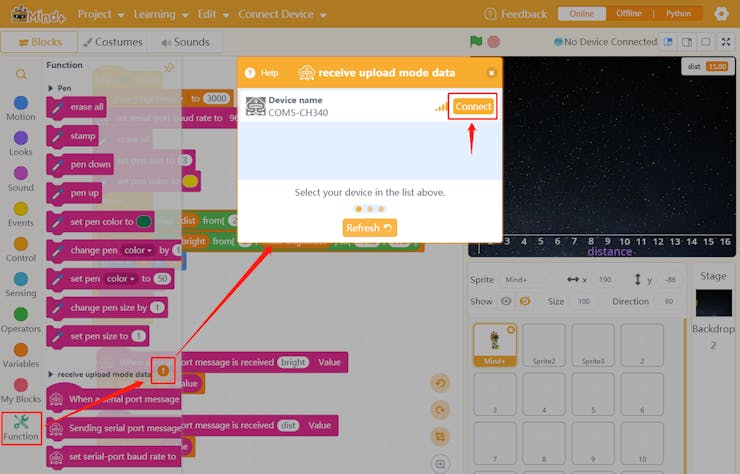
Task: Switch to Online mode
Action: [x=581, y=14]
